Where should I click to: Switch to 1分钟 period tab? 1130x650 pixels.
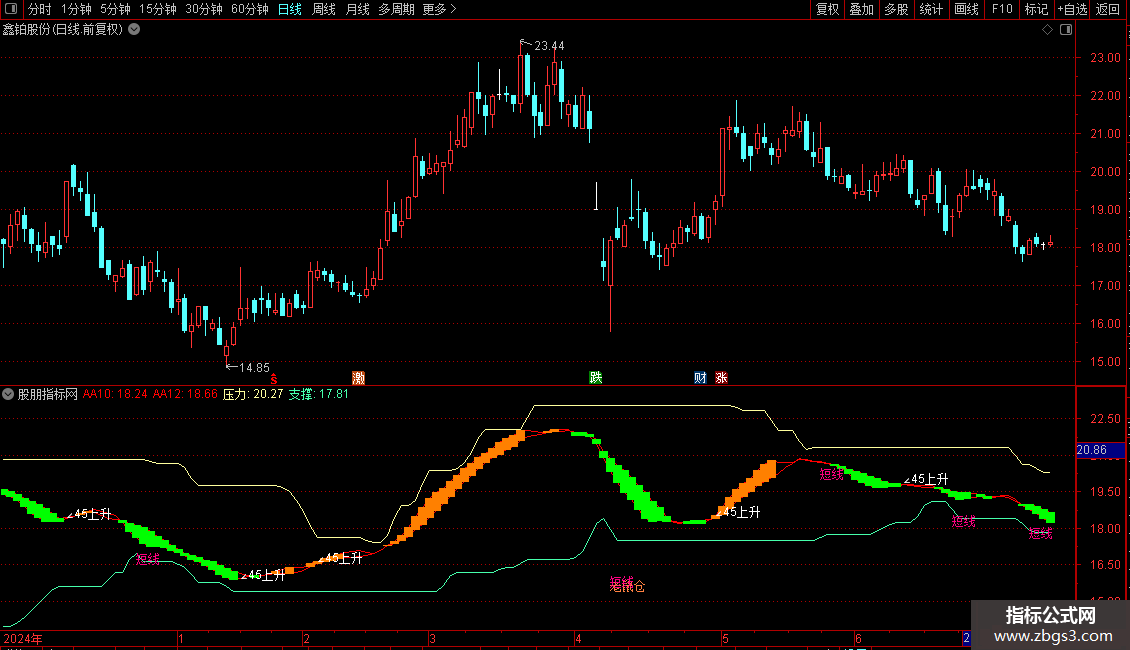[76, 9]
